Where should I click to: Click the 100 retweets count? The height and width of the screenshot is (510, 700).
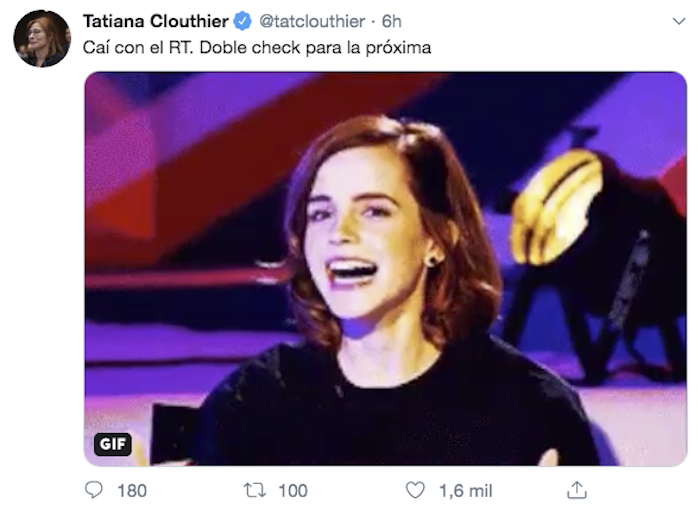293,491
